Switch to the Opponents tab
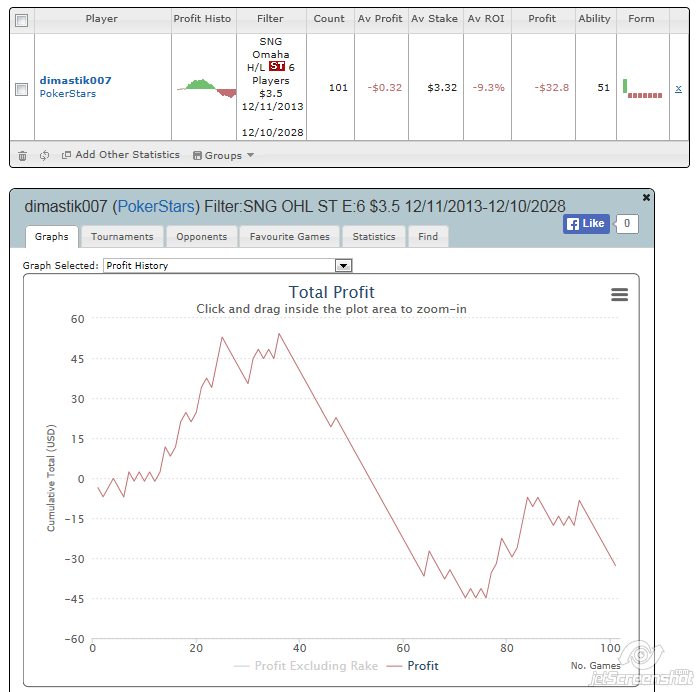The width and height of the screenshot is (699, 692). pos(201,237)
